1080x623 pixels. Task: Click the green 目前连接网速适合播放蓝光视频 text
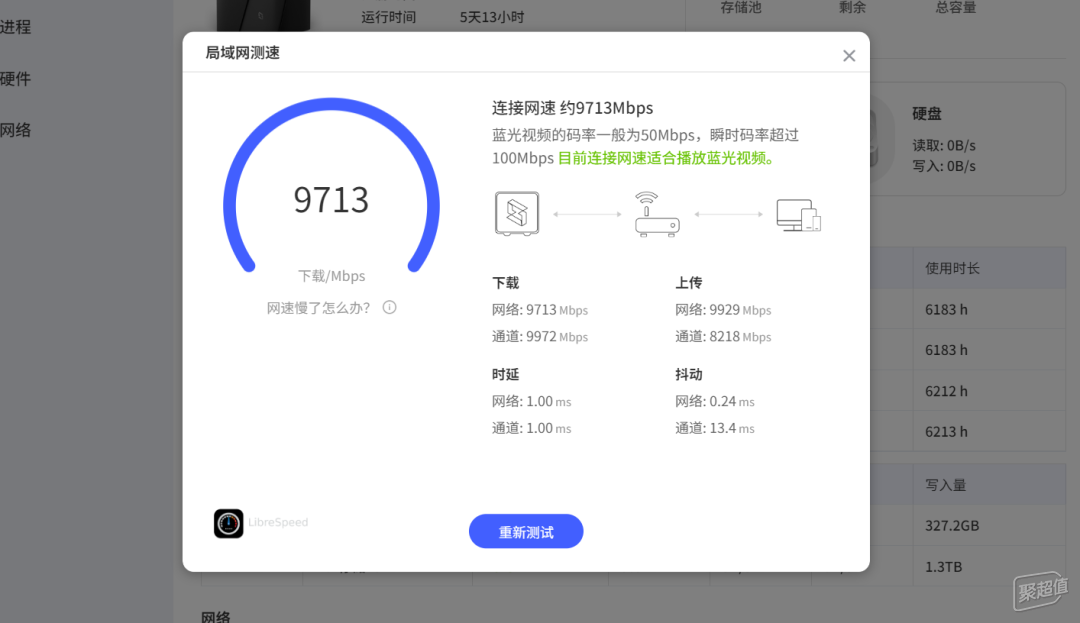666,158
